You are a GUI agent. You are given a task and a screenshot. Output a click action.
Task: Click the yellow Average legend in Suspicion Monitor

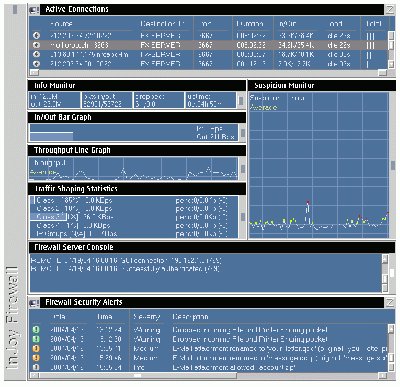[263, 107]
